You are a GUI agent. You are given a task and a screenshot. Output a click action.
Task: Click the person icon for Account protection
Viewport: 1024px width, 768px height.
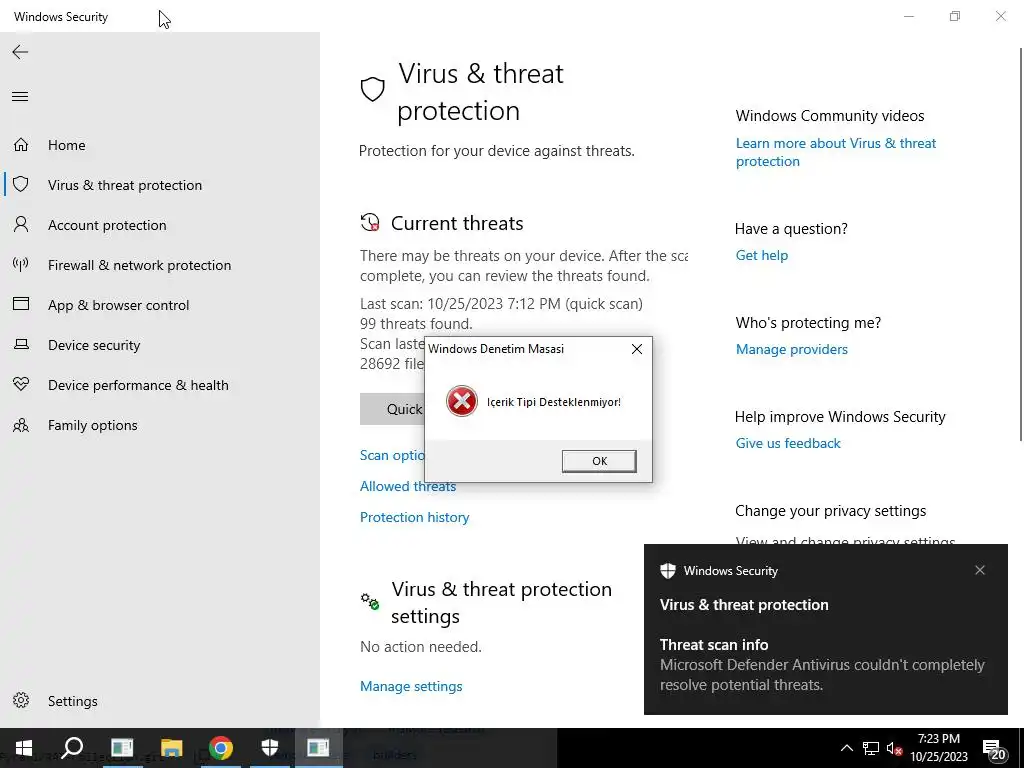(21, 225)
